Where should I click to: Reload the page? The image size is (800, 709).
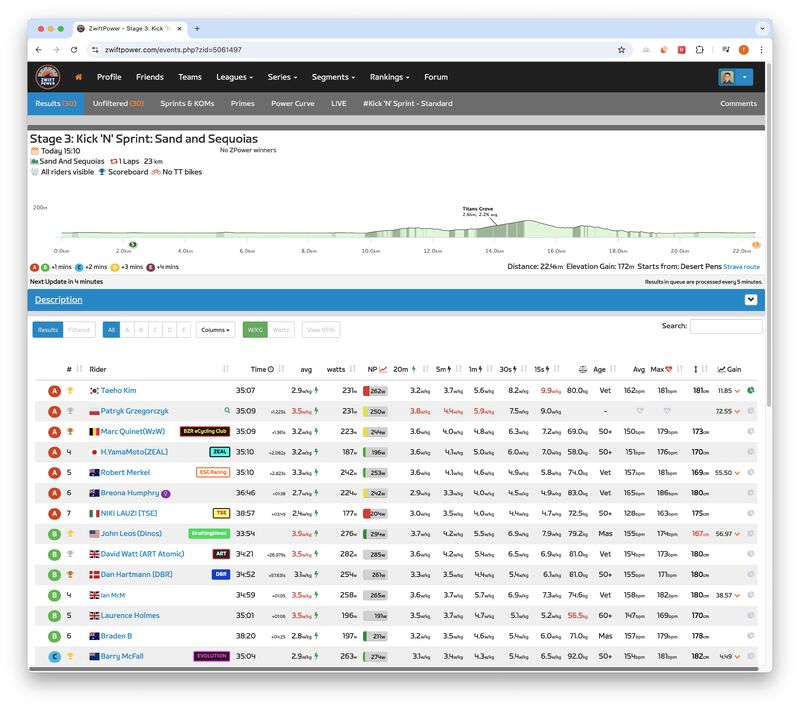pos(74,49)
